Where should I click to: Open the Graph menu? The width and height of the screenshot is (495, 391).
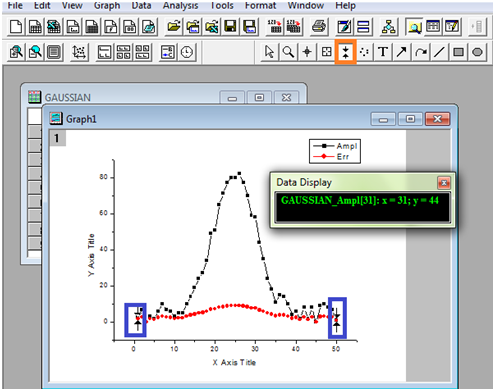107,5
